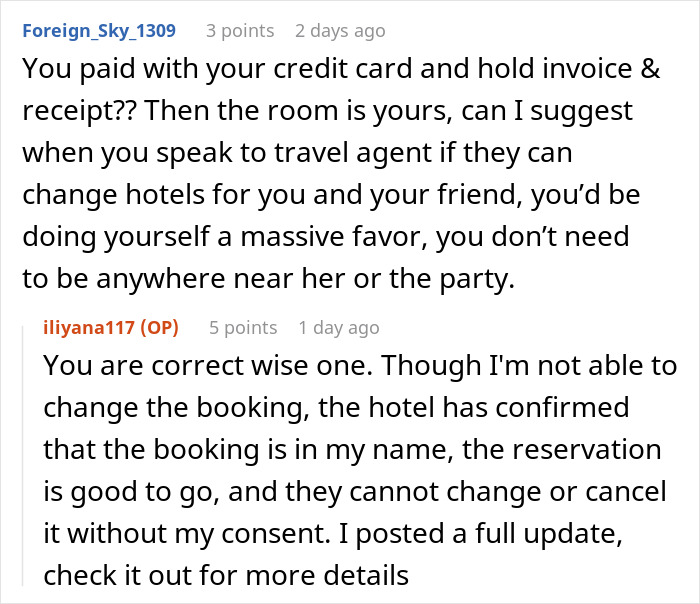Click the '3 points' score label

coord(239,31)
